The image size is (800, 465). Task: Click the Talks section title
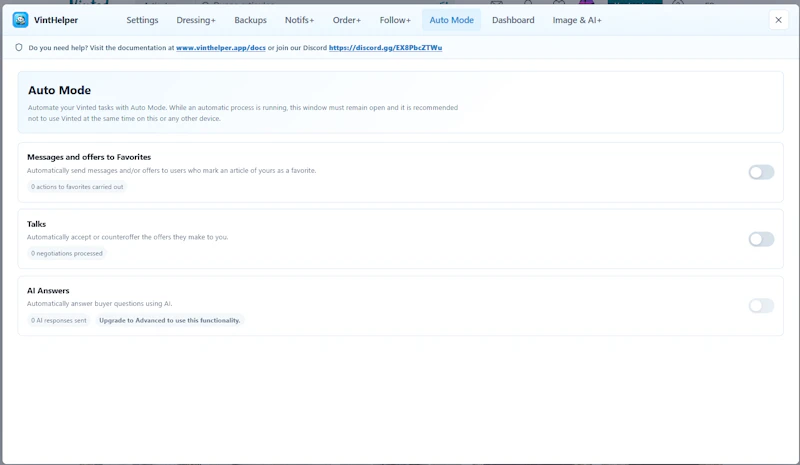tap(36, 224)
